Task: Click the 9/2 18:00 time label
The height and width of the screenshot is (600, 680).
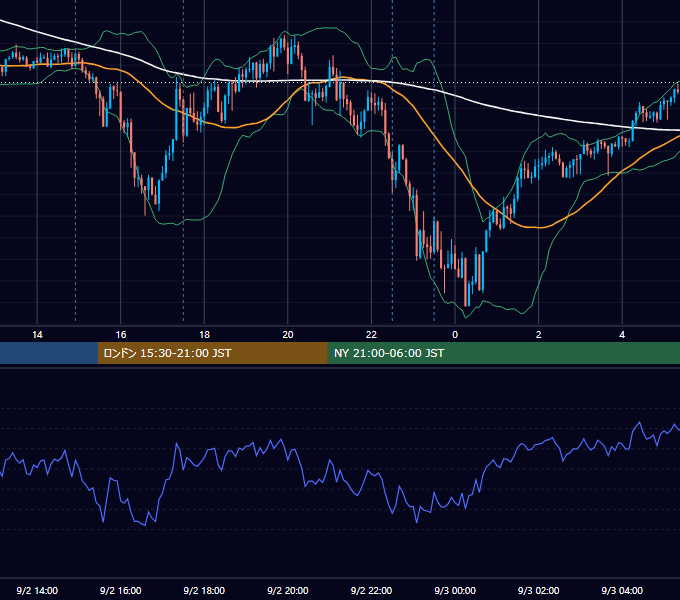Action: coord(204,590)
